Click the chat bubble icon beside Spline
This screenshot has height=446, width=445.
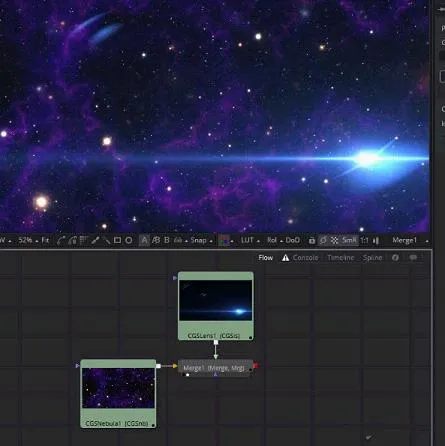point(413,258)
